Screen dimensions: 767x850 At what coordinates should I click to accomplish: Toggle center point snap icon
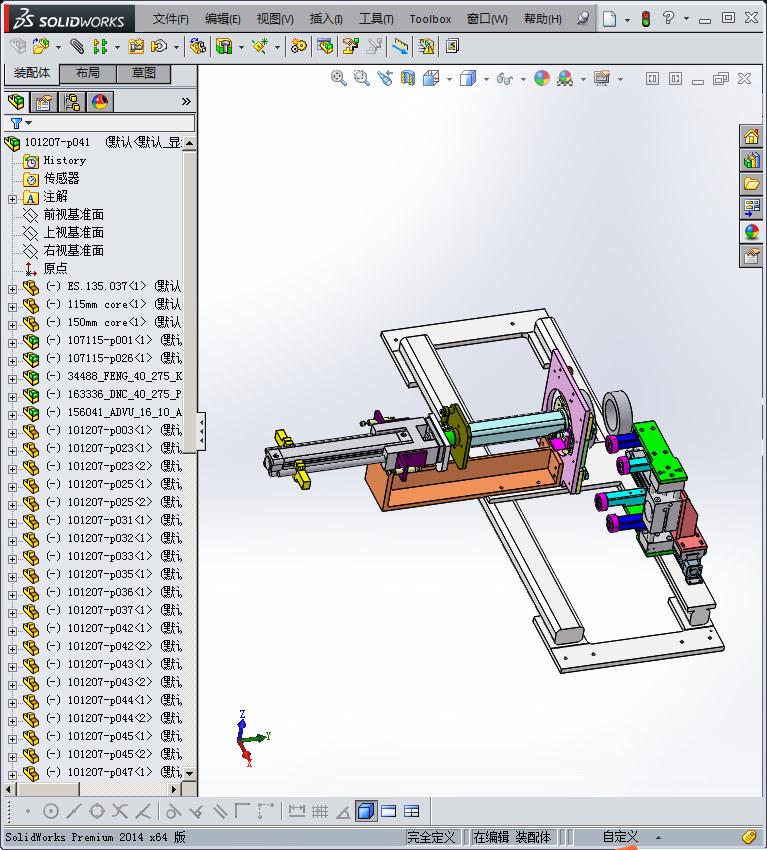click(51, 811)
